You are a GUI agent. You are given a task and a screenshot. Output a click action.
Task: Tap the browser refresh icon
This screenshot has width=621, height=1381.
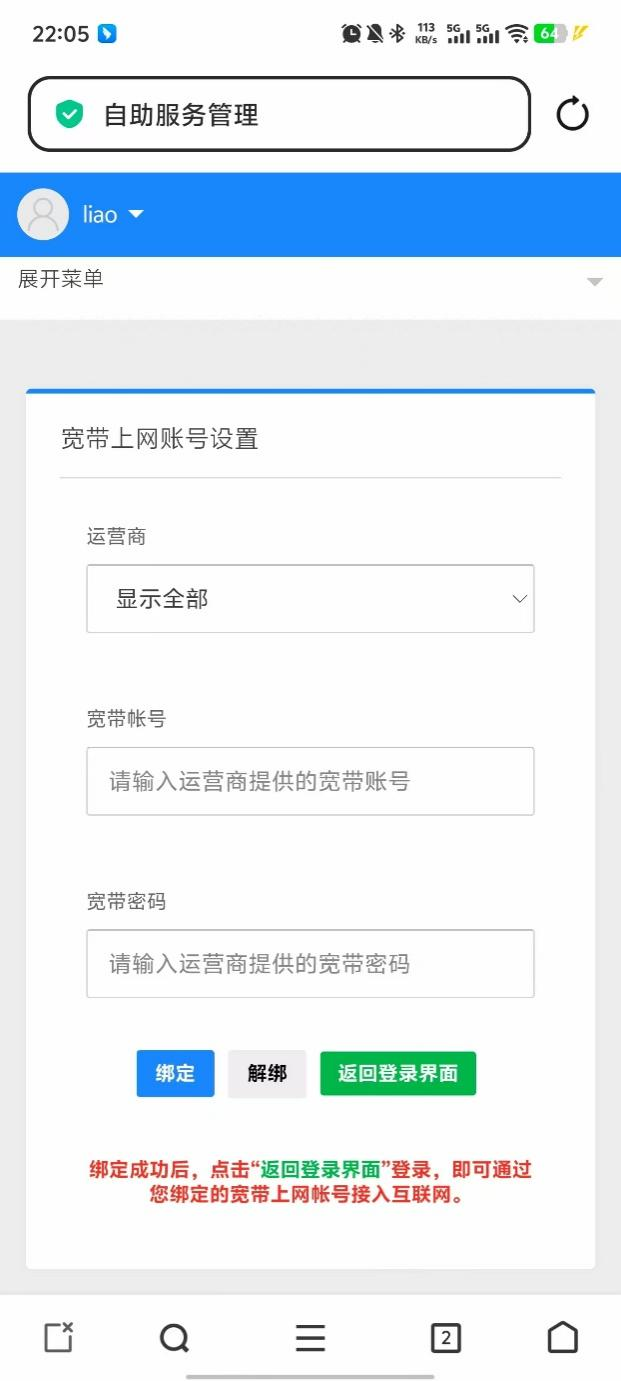[x=572, y=114]
